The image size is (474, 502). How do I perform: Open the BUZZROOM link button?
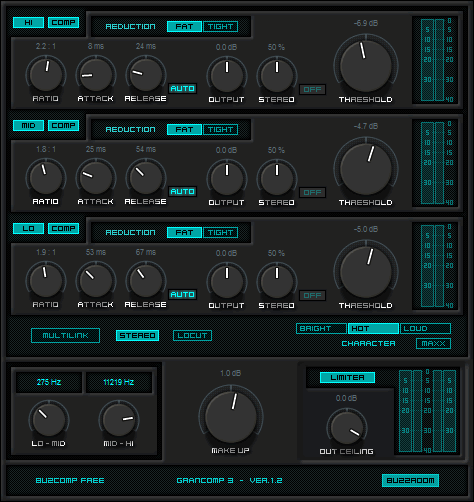click(410, 480)
